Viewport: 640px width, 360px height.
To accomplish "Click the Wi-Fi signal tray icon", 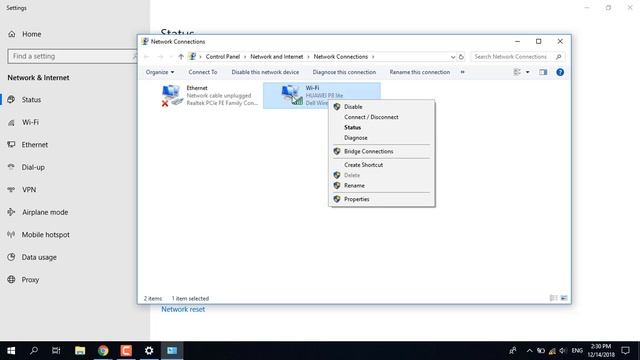I will coord(552,351).
